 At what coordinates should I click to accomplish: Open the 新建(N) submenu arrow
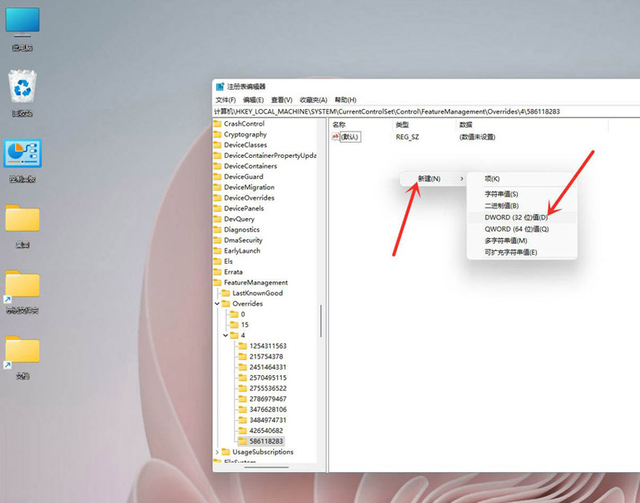click(462, 179)
